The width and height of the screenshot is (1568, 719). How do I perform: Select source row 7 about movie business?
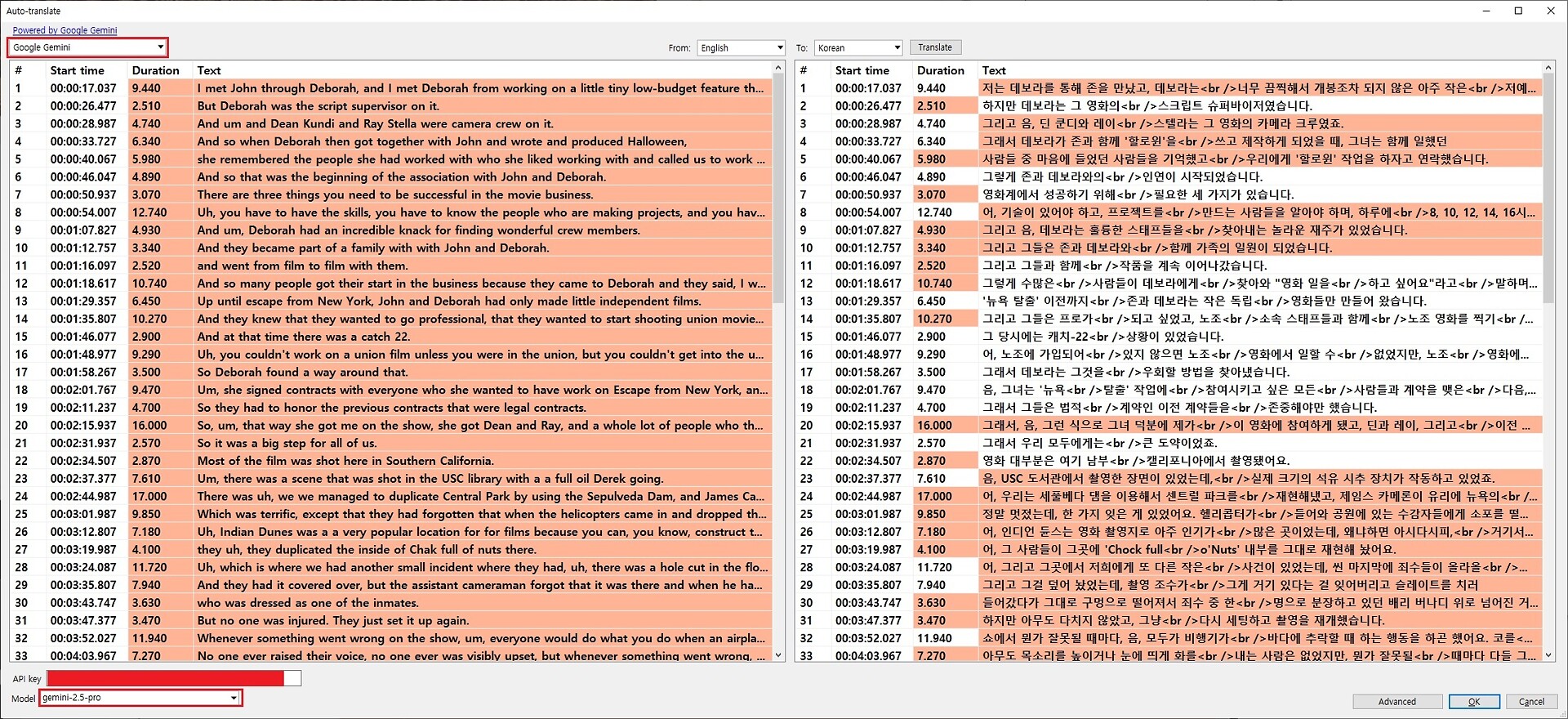coord(395,194)
